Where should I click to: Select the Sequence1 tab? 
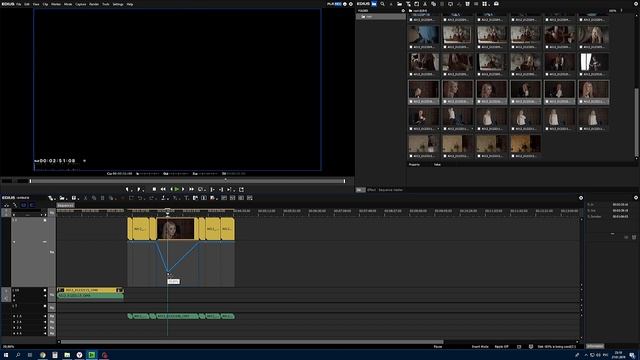(65, 205)
